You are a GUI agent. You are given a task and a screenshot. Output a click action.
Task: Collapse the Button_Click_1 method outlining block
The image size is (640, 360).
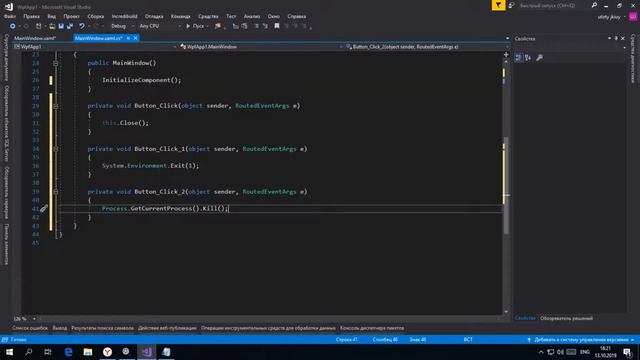click(x=56, y=149)
